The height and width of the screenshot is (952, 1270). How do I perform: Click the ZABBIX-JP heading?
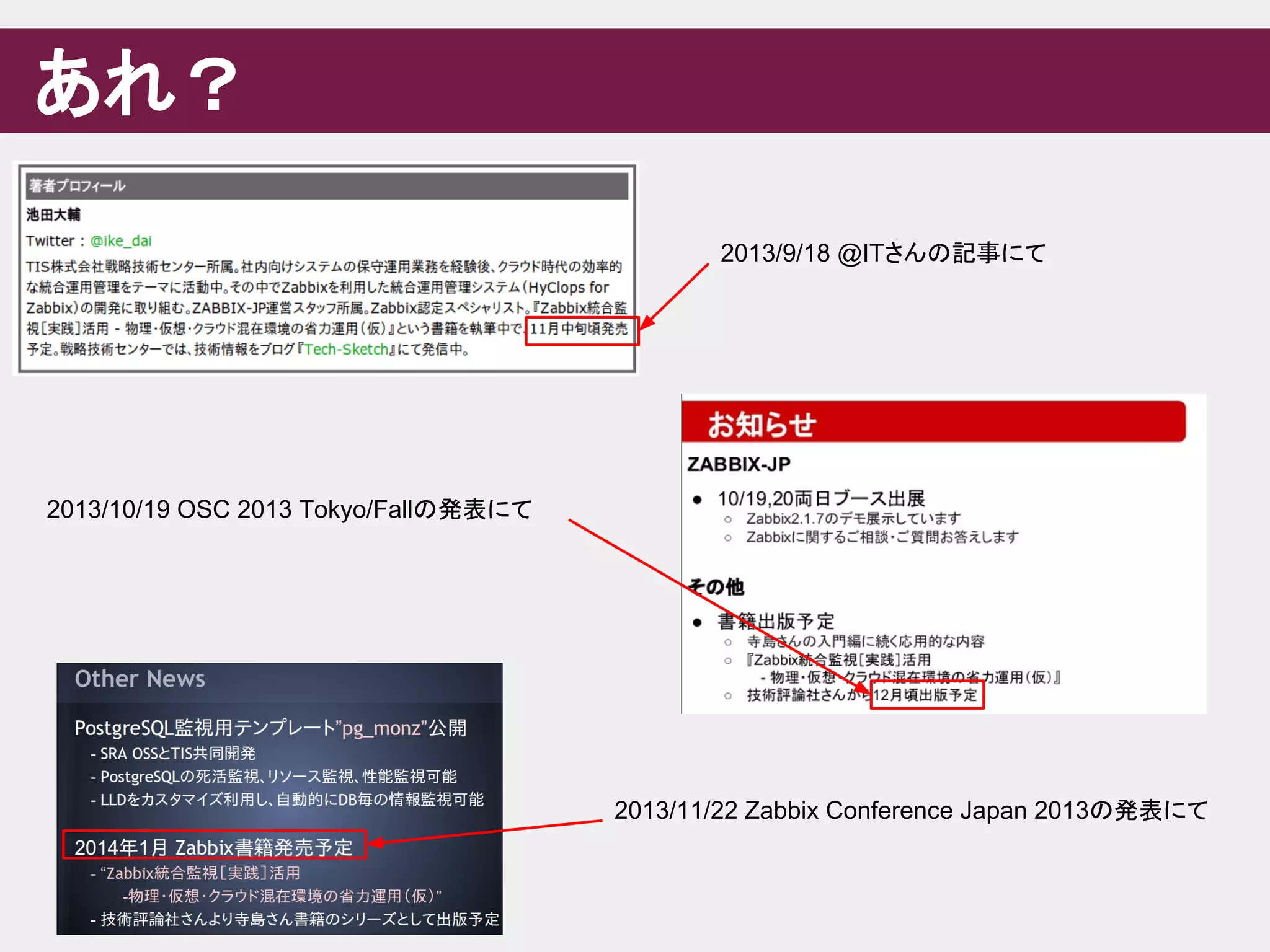tap(739, 464)
